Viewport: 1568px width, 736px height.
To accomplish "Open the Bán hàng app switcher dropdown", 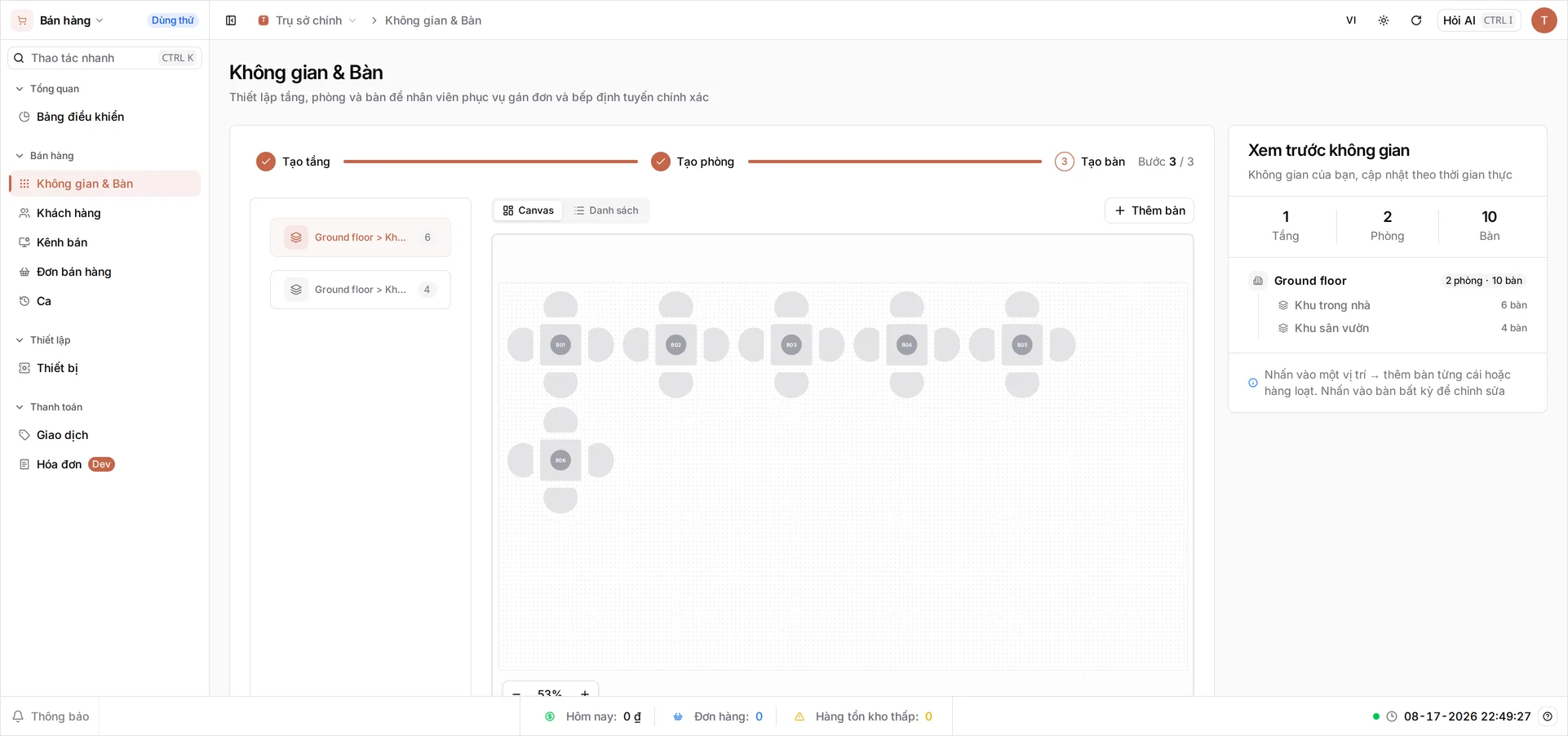I will [72, 20].
